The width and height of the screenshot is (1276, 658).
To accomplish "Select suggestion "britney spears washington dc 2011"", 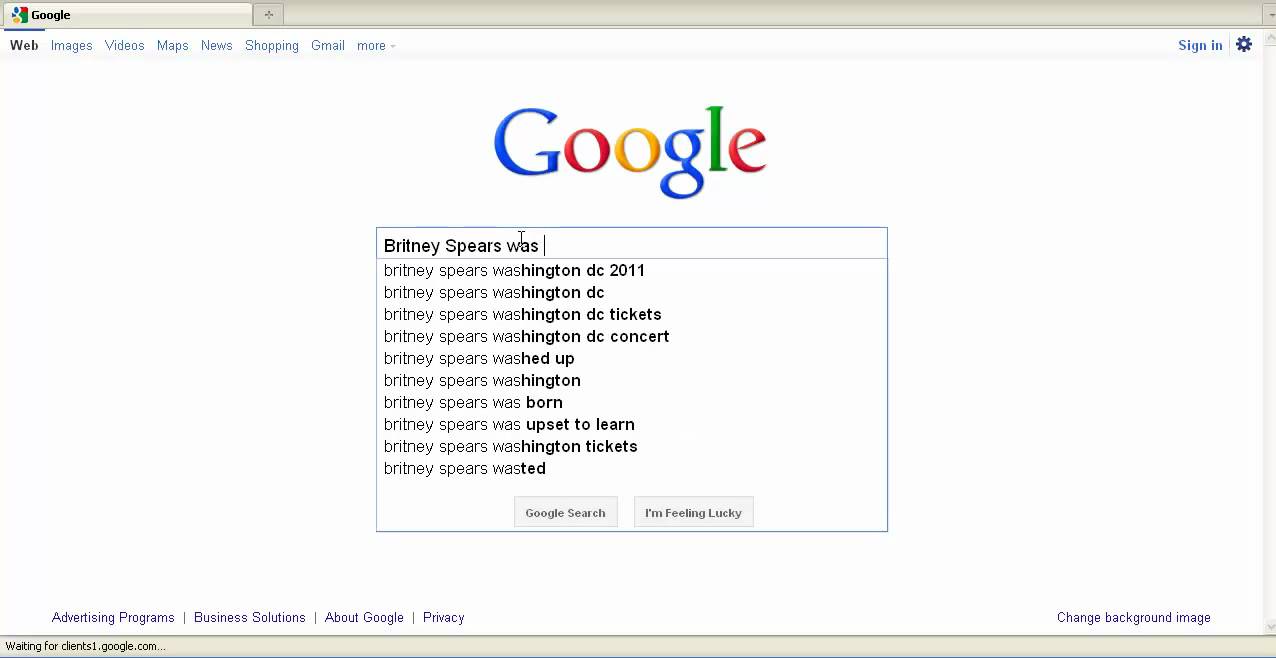I will [x=514, y=270].
